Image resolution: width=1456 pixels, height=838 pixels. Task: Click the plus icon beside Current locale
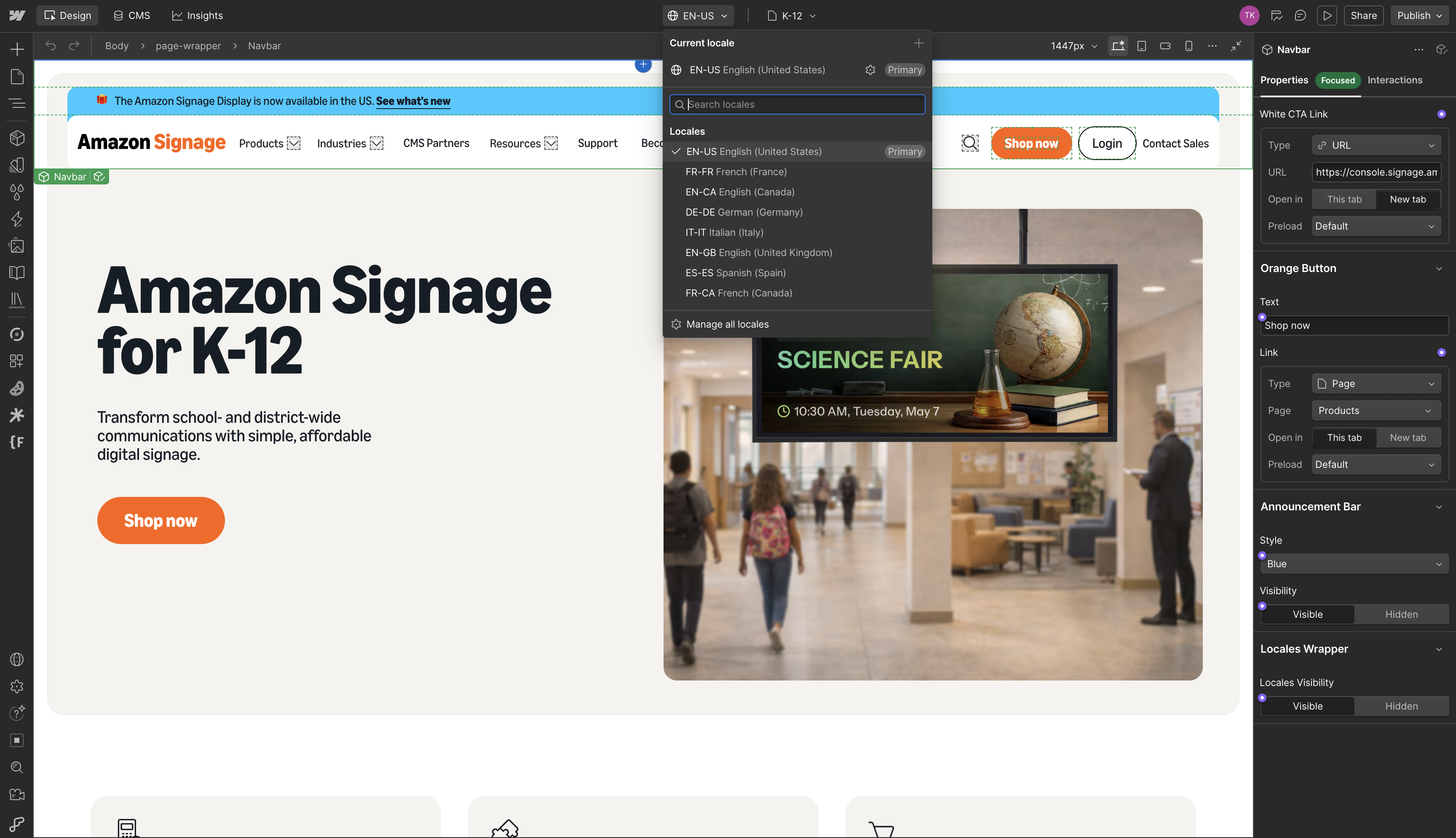point(918,43)
